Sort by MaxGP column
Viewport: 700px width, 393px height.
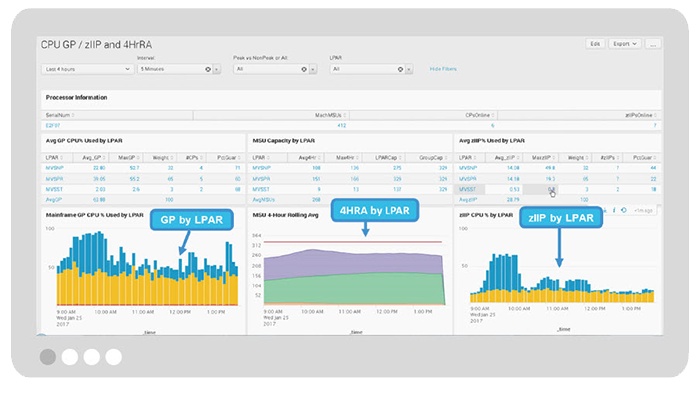coord(129,158)
